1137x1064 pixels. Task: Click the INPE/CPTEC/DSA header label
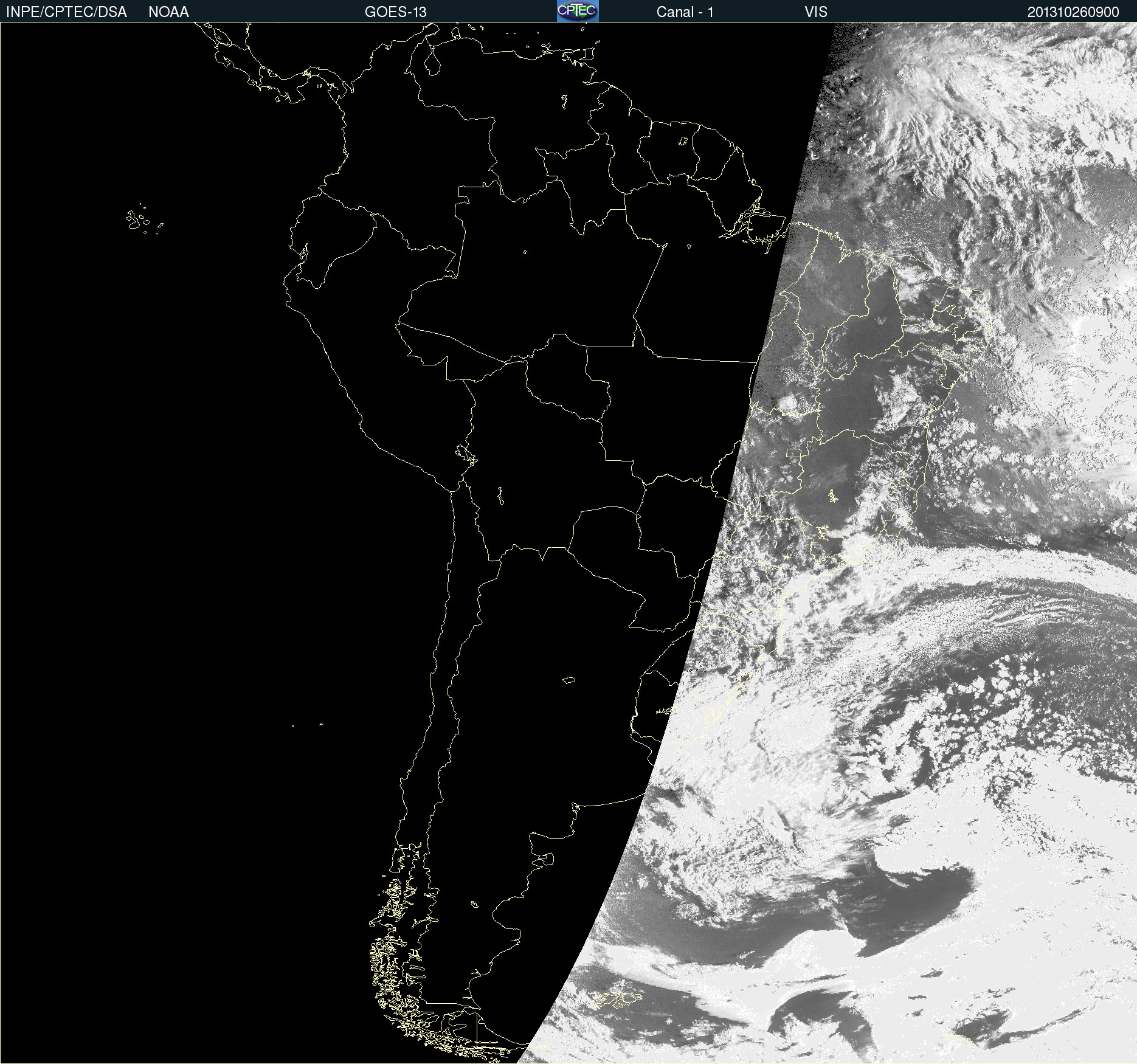click(x=66, y=12)
